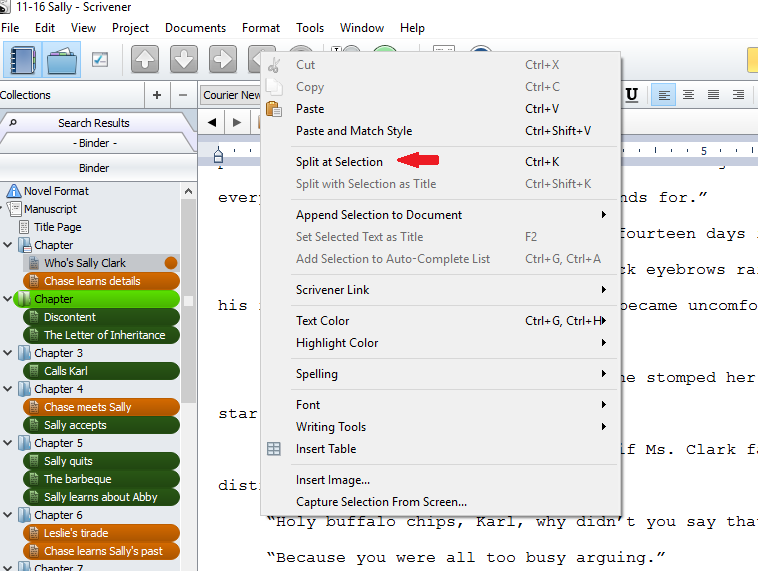Click the Insert Table grid icon
This screenshot has height=571, width=758.
click(274, 449)
